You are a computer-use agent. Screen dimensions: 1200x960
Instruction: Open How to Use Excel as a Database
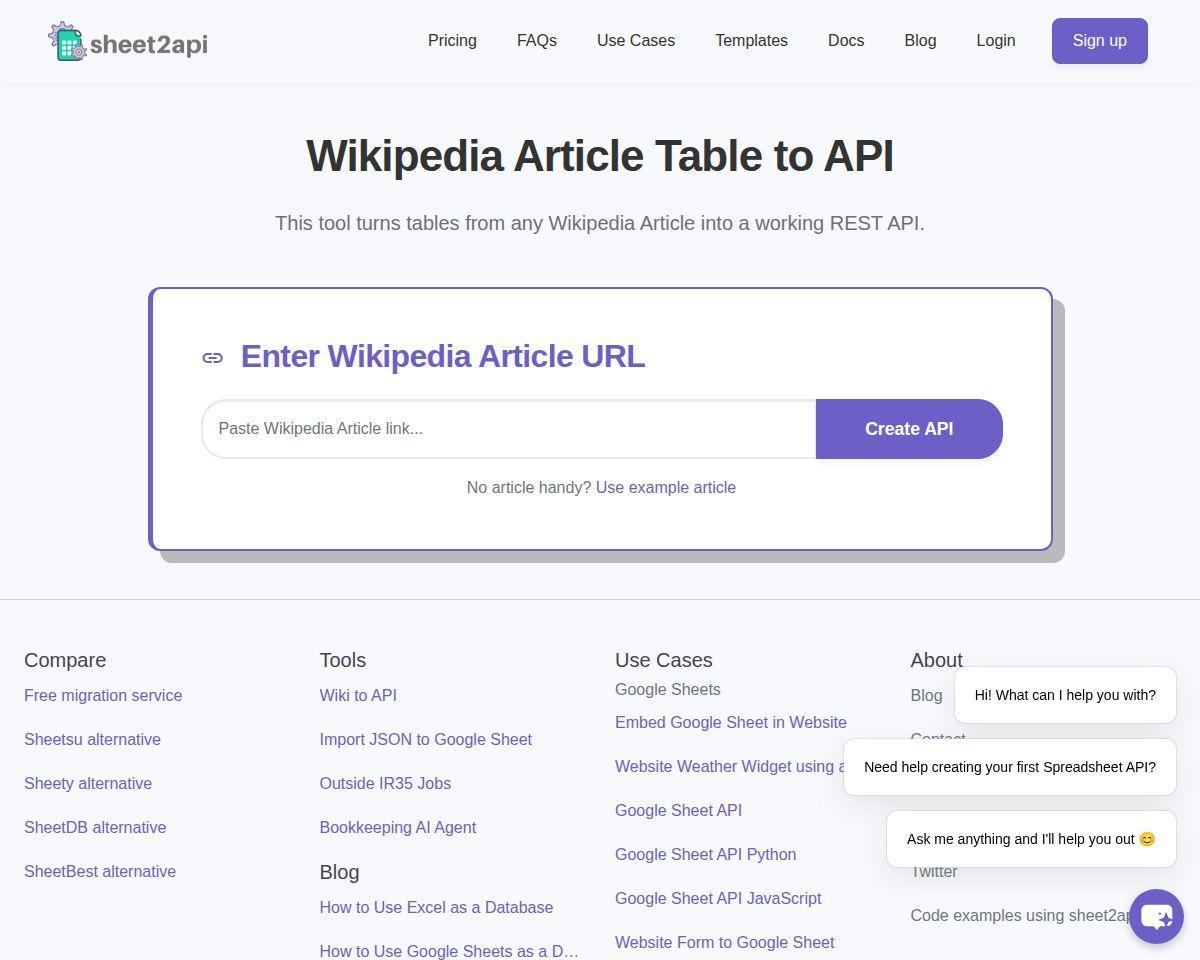pyautogui.click(x=436, y=907)
